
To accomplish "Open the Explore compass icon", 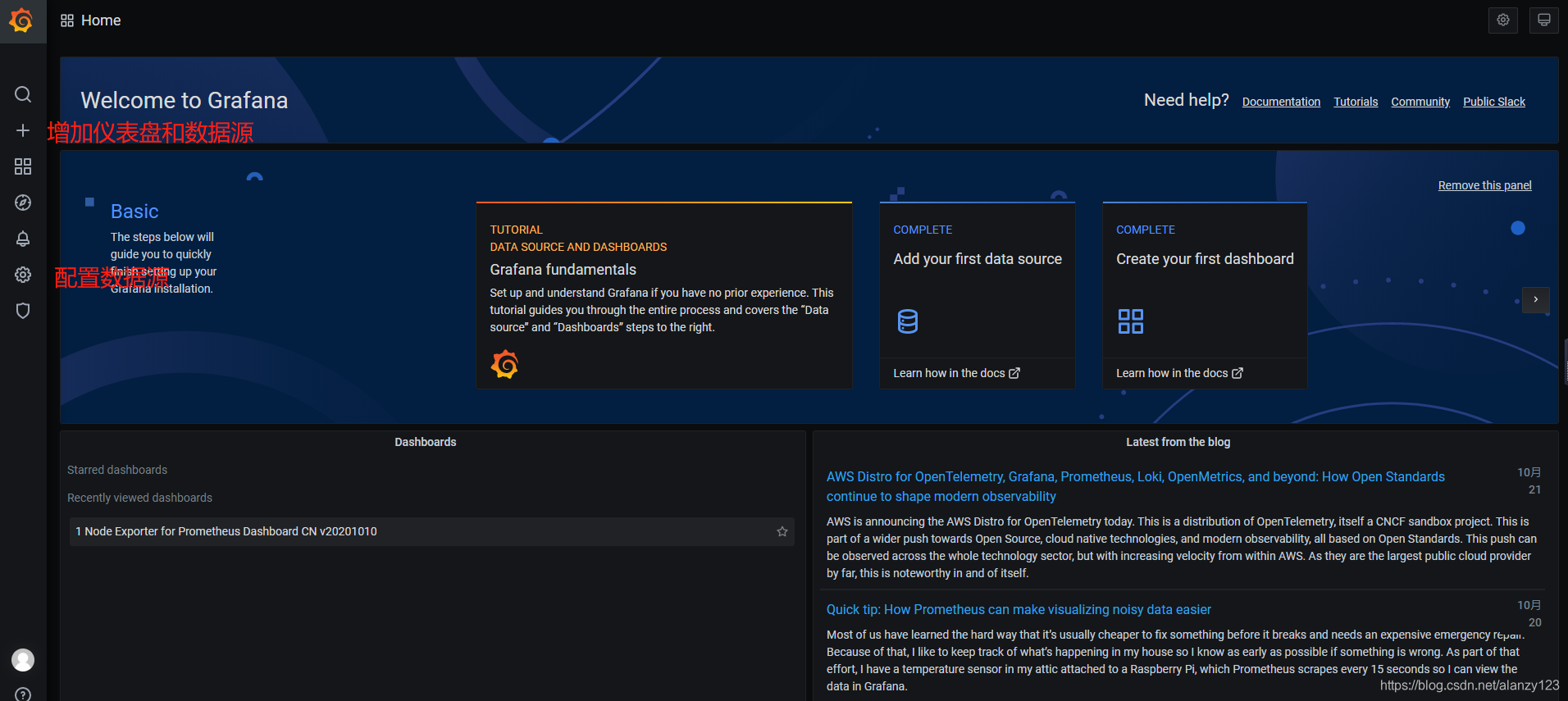I will pos(23,203).
